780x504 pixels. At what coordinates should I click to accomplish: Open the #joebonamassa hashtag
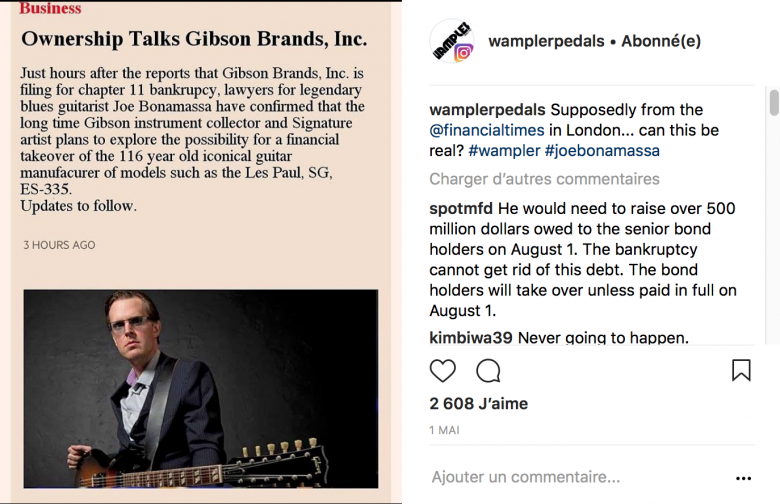[602, 151]
